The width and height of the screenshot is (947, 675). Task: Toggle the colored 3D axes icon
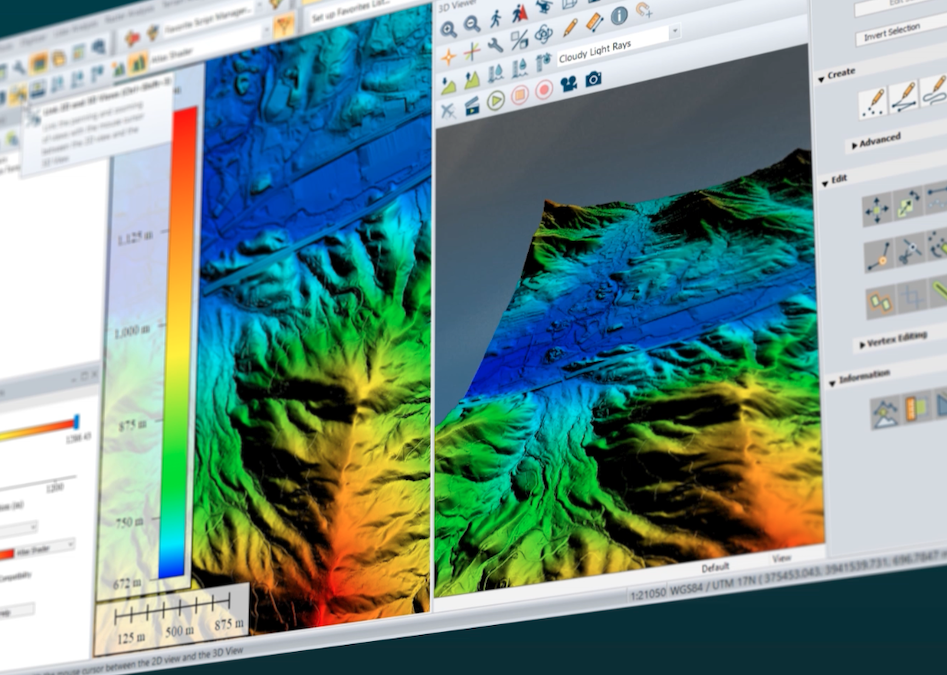(x=472, y=52)
